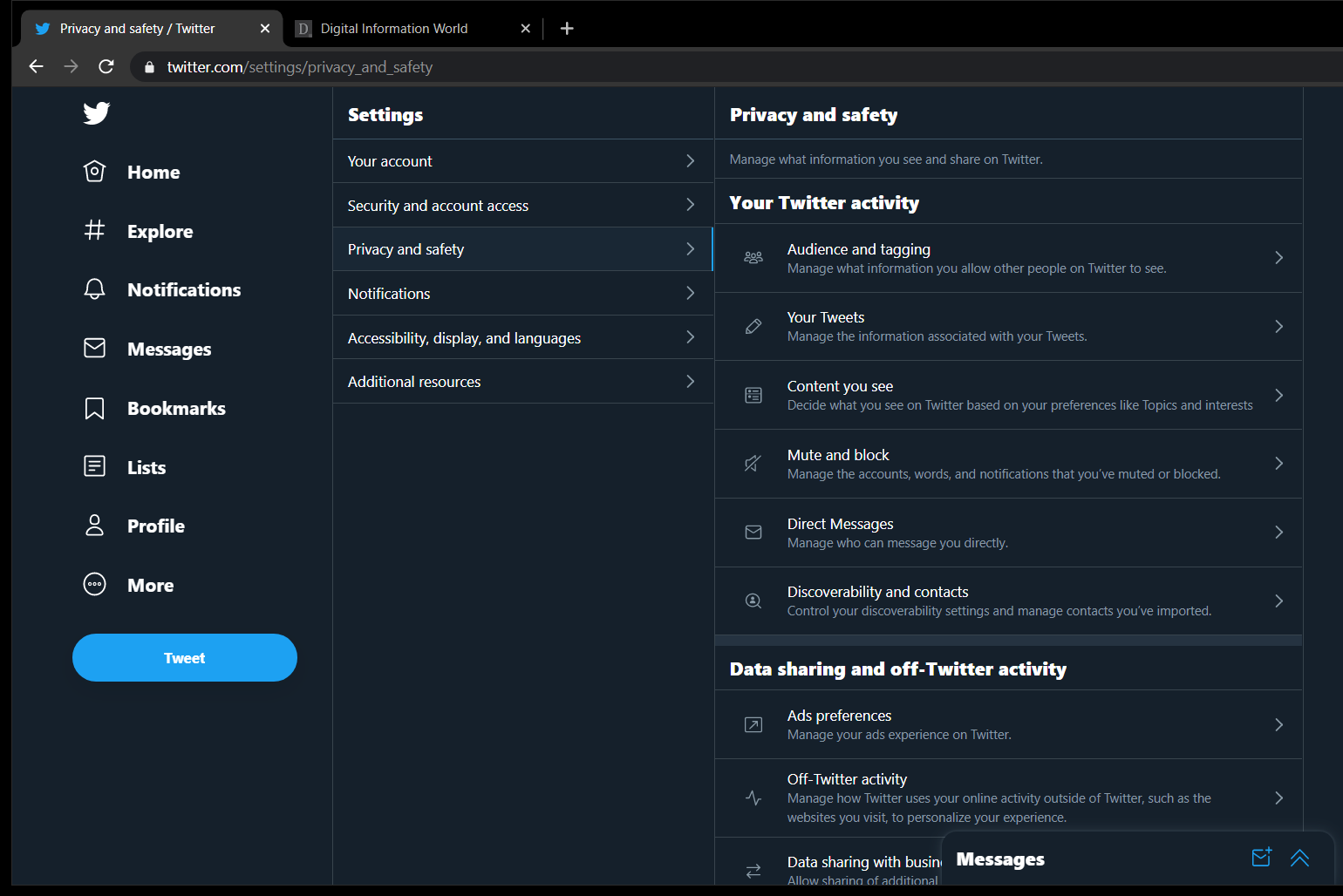Viewport: 1343px width, 896px height.
Task: Click the Bookmarks ribbon icon
Action: (x=94, y=407)
